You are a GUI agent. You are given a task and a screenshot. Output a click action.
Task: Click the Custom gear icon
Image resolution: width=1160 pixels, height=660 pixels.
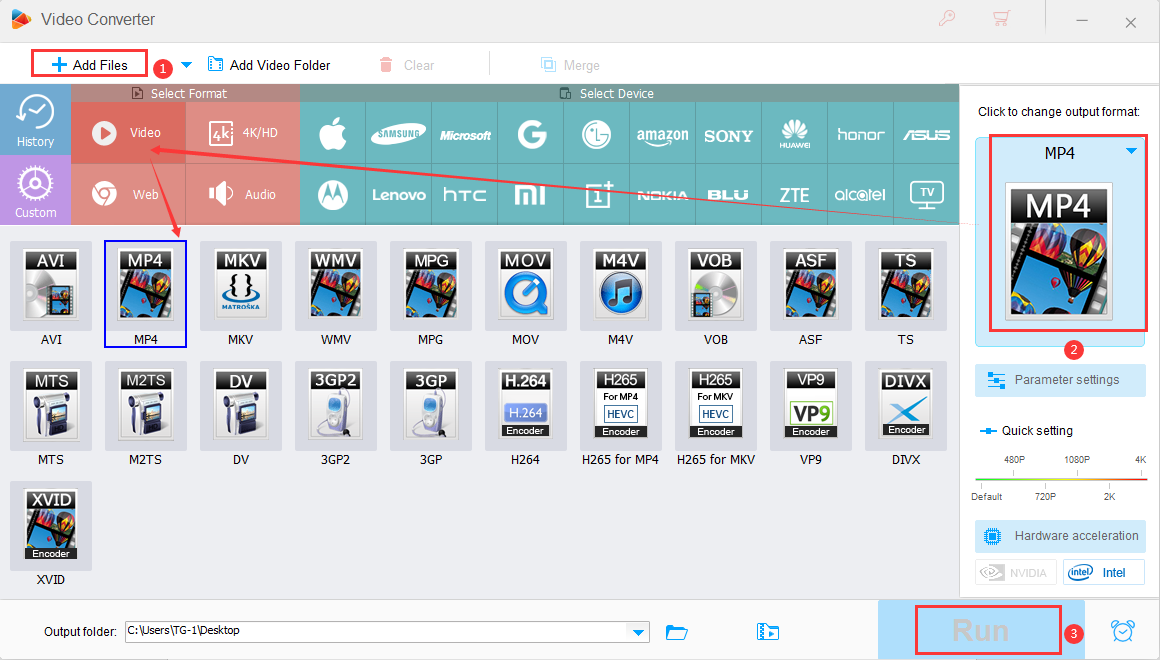click(x=36, y=190)
